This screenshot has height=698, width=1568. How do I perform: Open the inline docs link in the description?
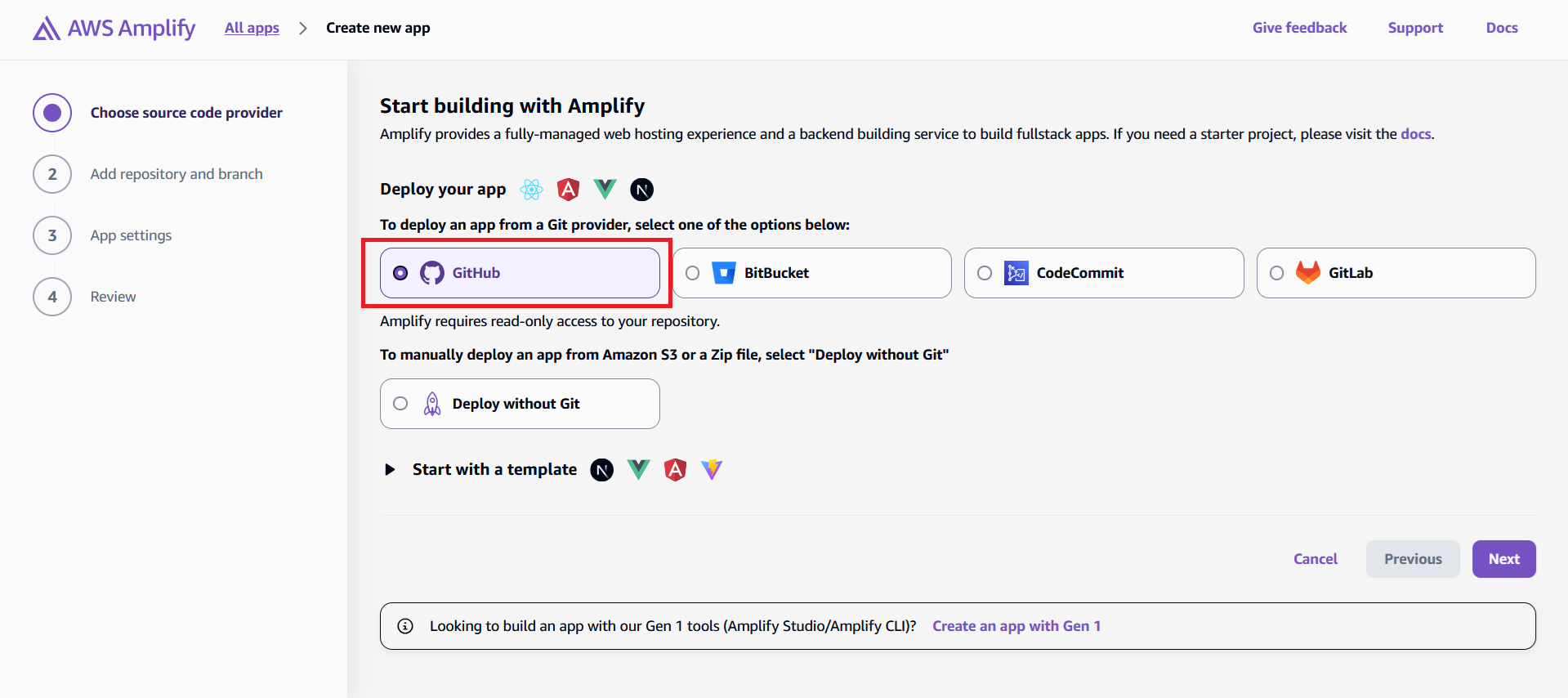[x=1415, y=134]
